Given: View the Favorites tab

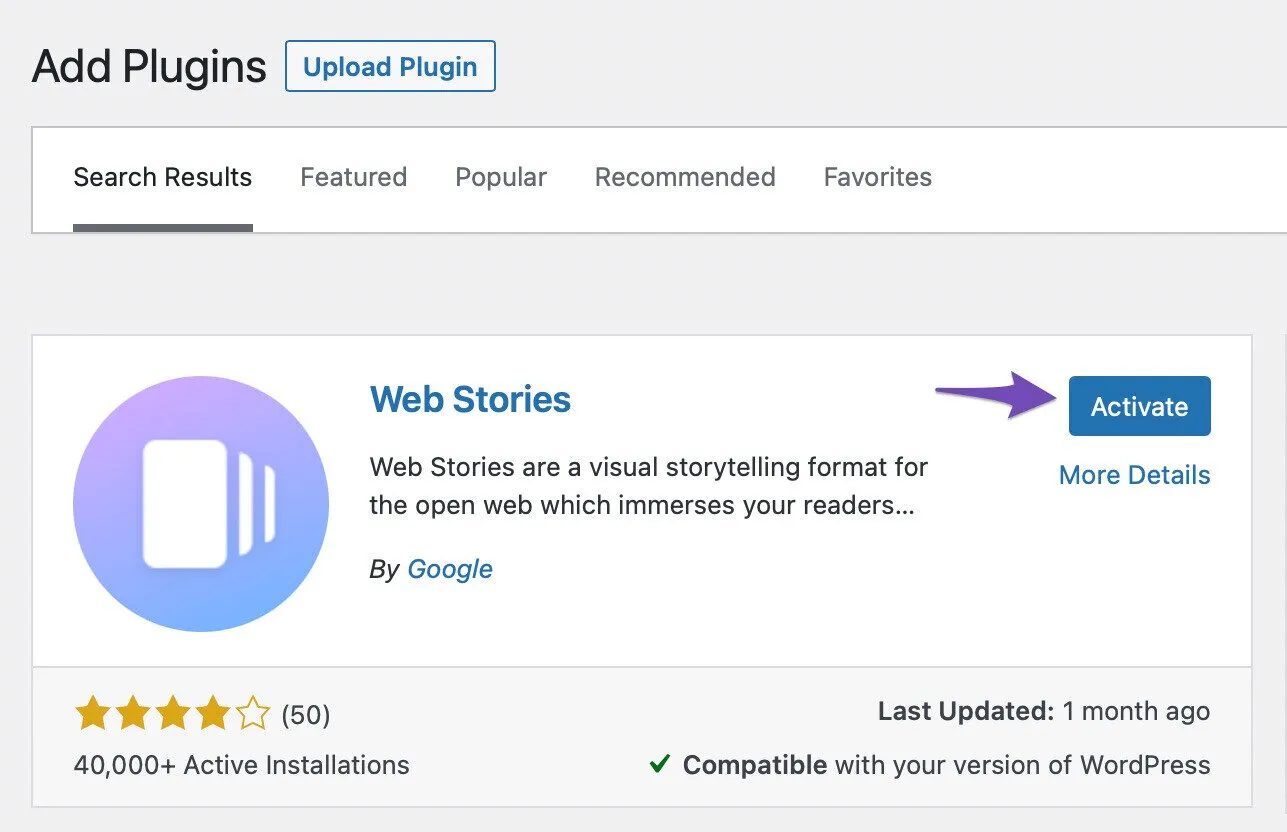Looking at the screenshot, I should click(877, 177).
